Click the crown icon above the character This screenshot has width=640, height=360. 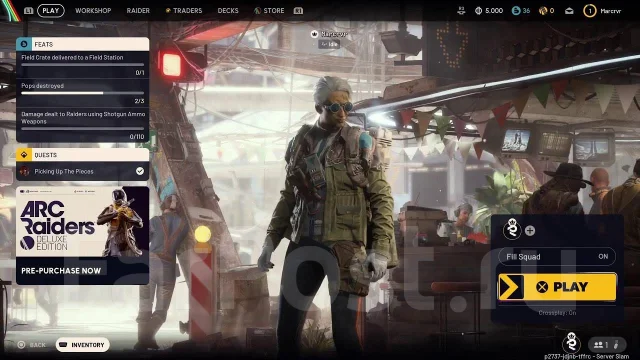pos(314,34)
